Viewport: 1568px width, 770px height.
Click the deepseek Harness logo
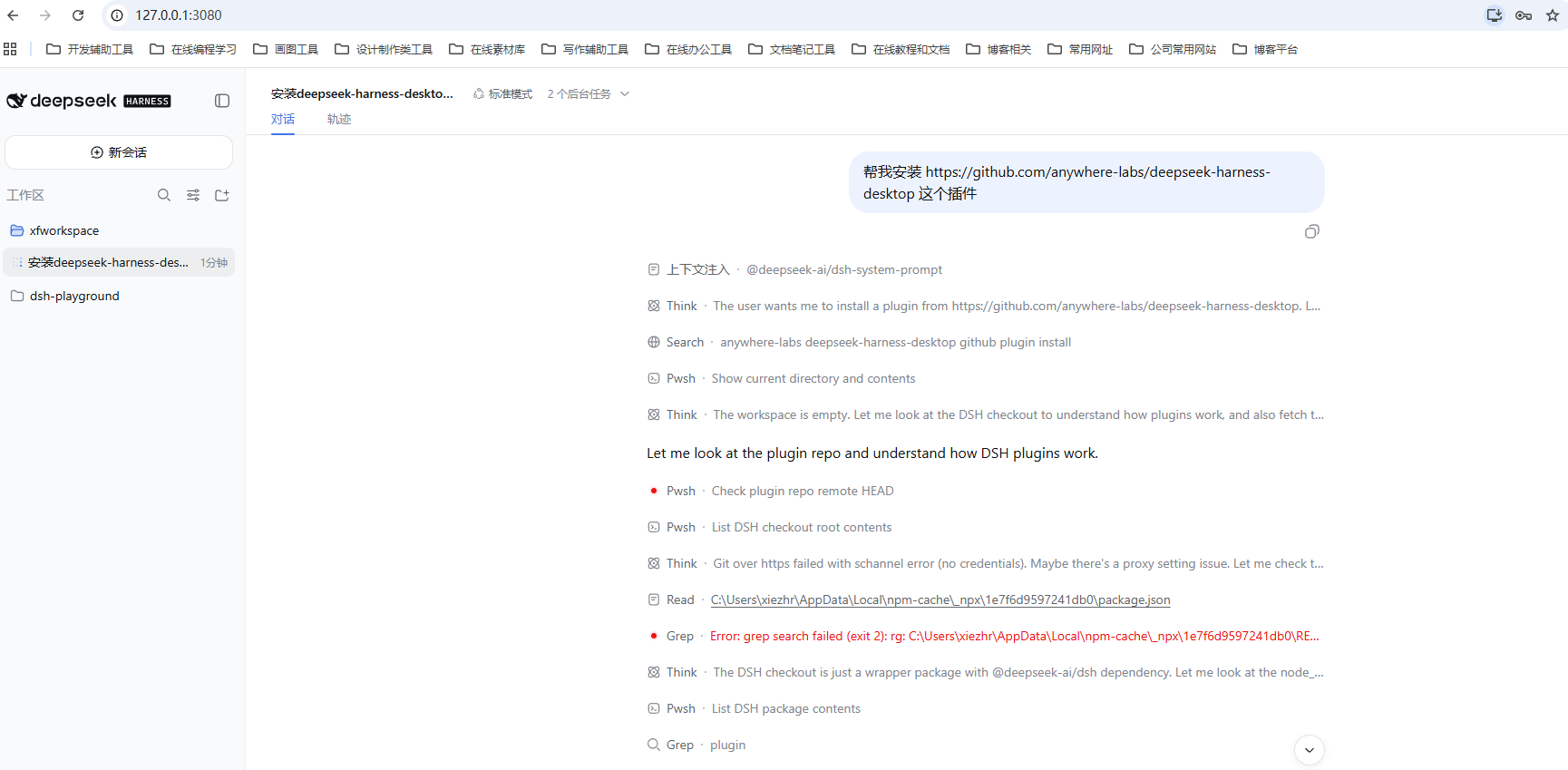pos(89,101)
